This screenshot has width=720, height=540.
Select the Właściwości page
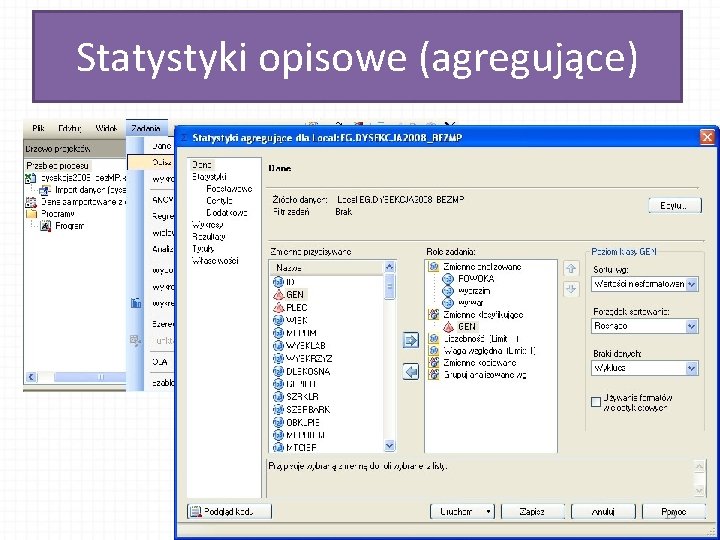[215, 260]
